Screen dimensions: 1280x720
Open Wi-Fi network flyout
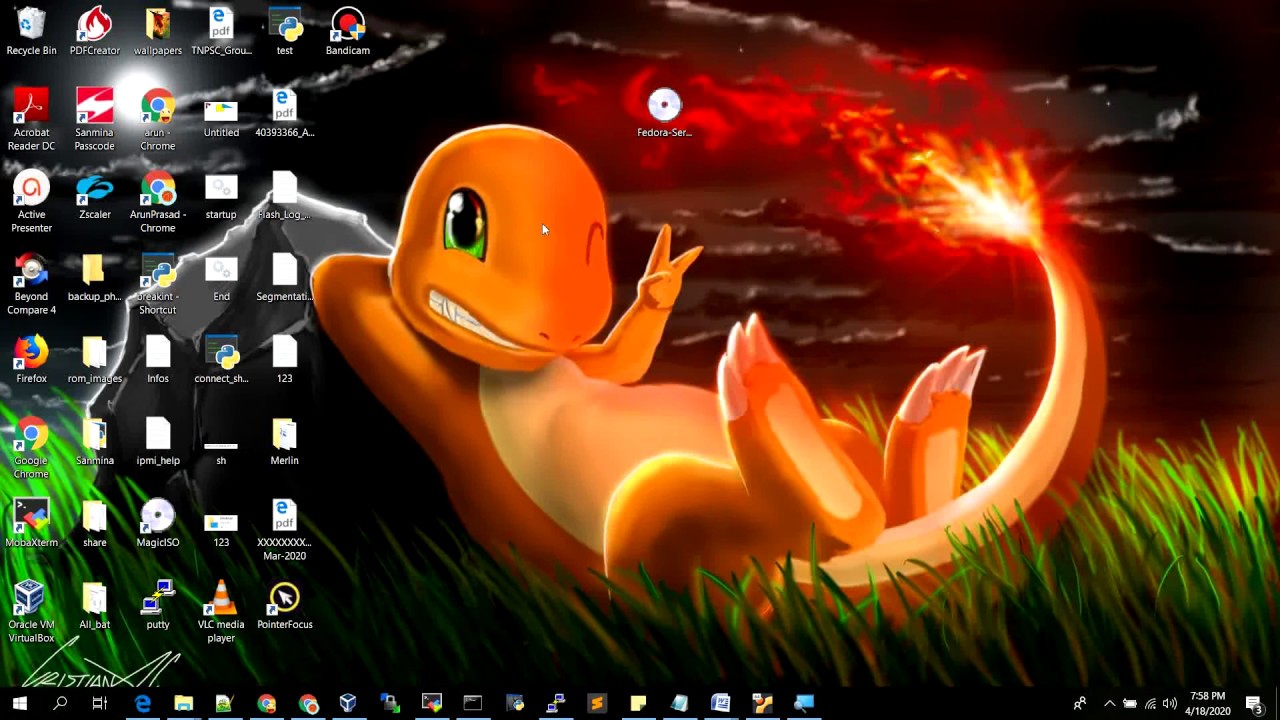(1150, 703)
